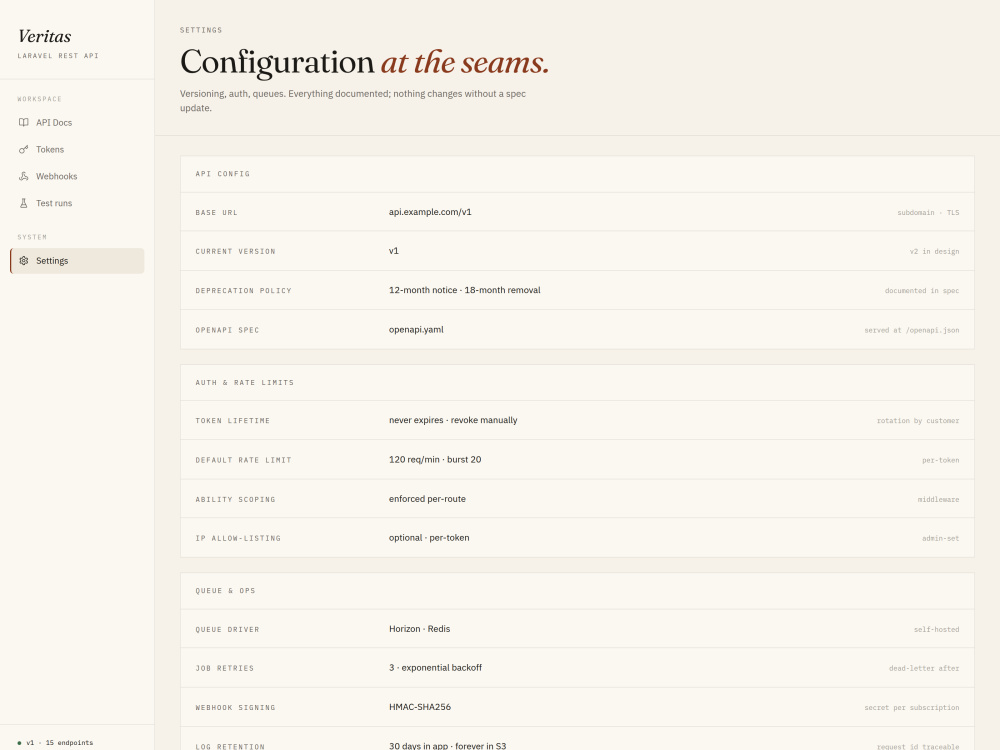Click the 'openapi.yaml' spec value
1000x750 pixels.
tap(416, 330)
